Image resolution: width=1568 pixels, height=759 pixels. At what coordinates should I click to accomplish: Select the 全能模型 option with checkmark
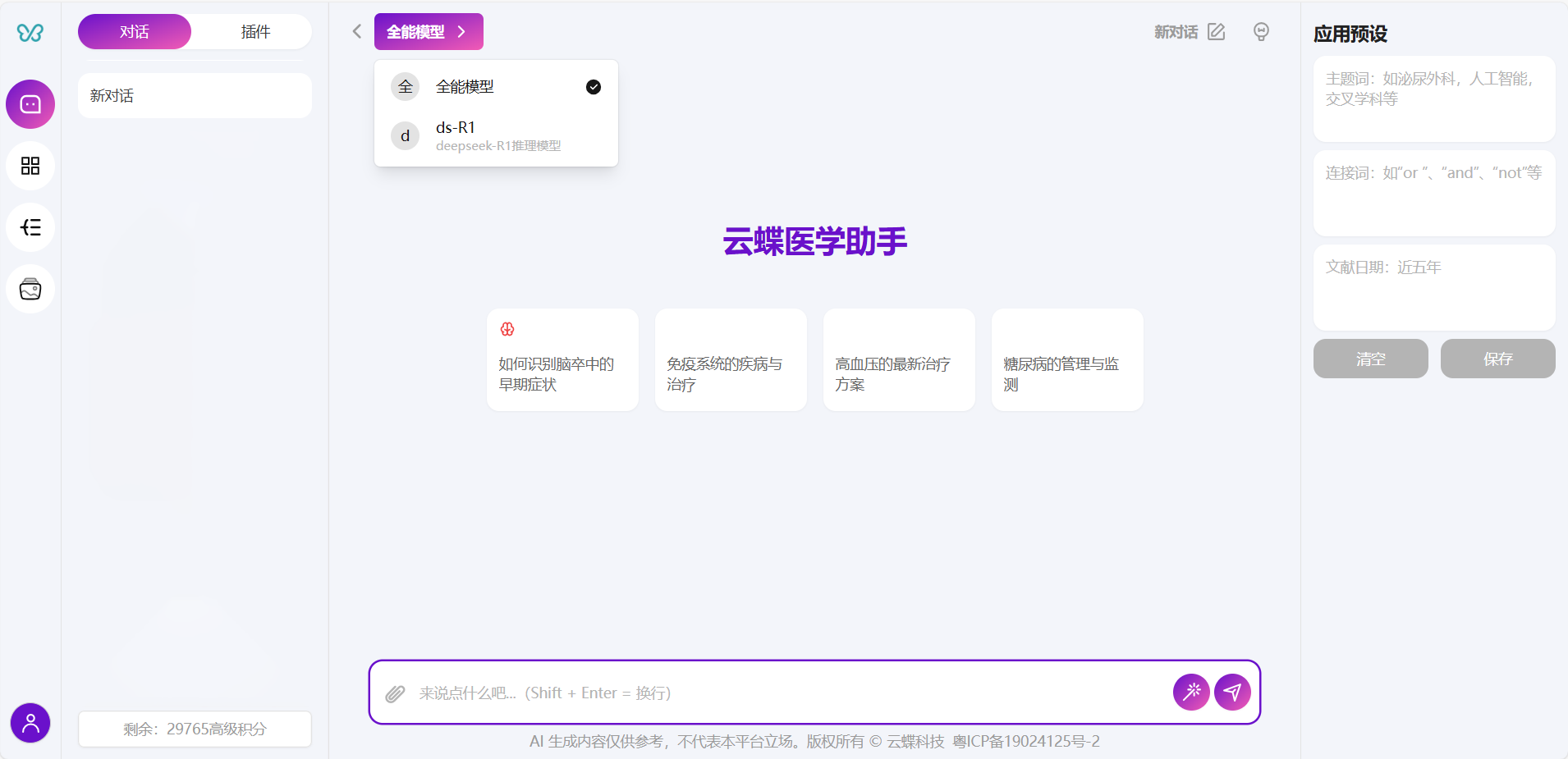496,87
